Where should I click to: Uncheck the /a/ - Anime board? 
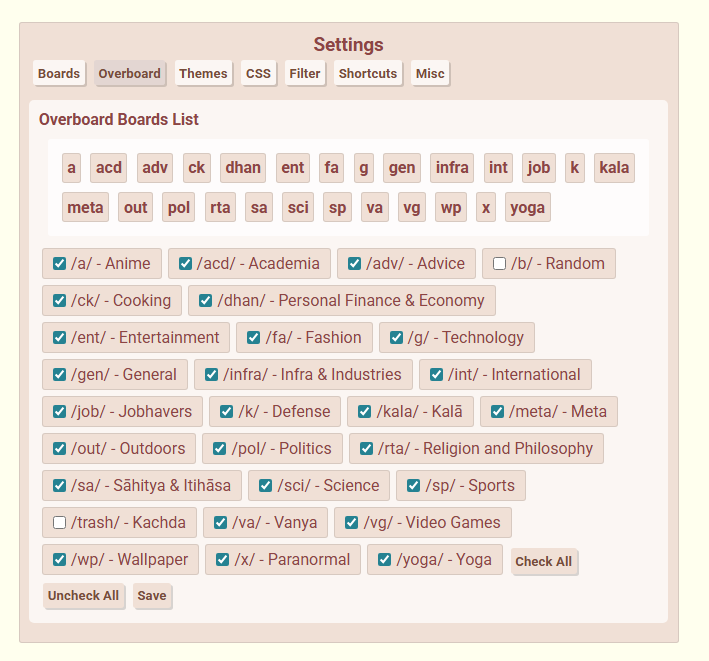(x=60, y=264)
